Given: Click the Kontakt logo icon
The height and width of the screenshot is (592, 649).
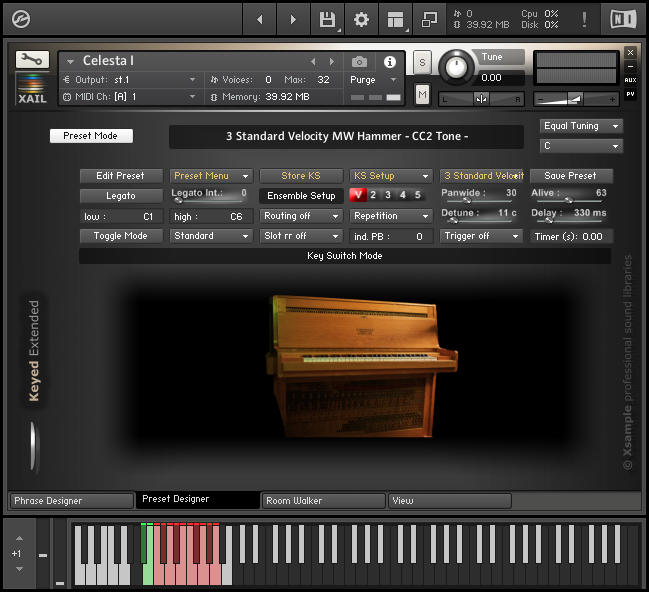Looking at the screenshot, I should point(21,19).
